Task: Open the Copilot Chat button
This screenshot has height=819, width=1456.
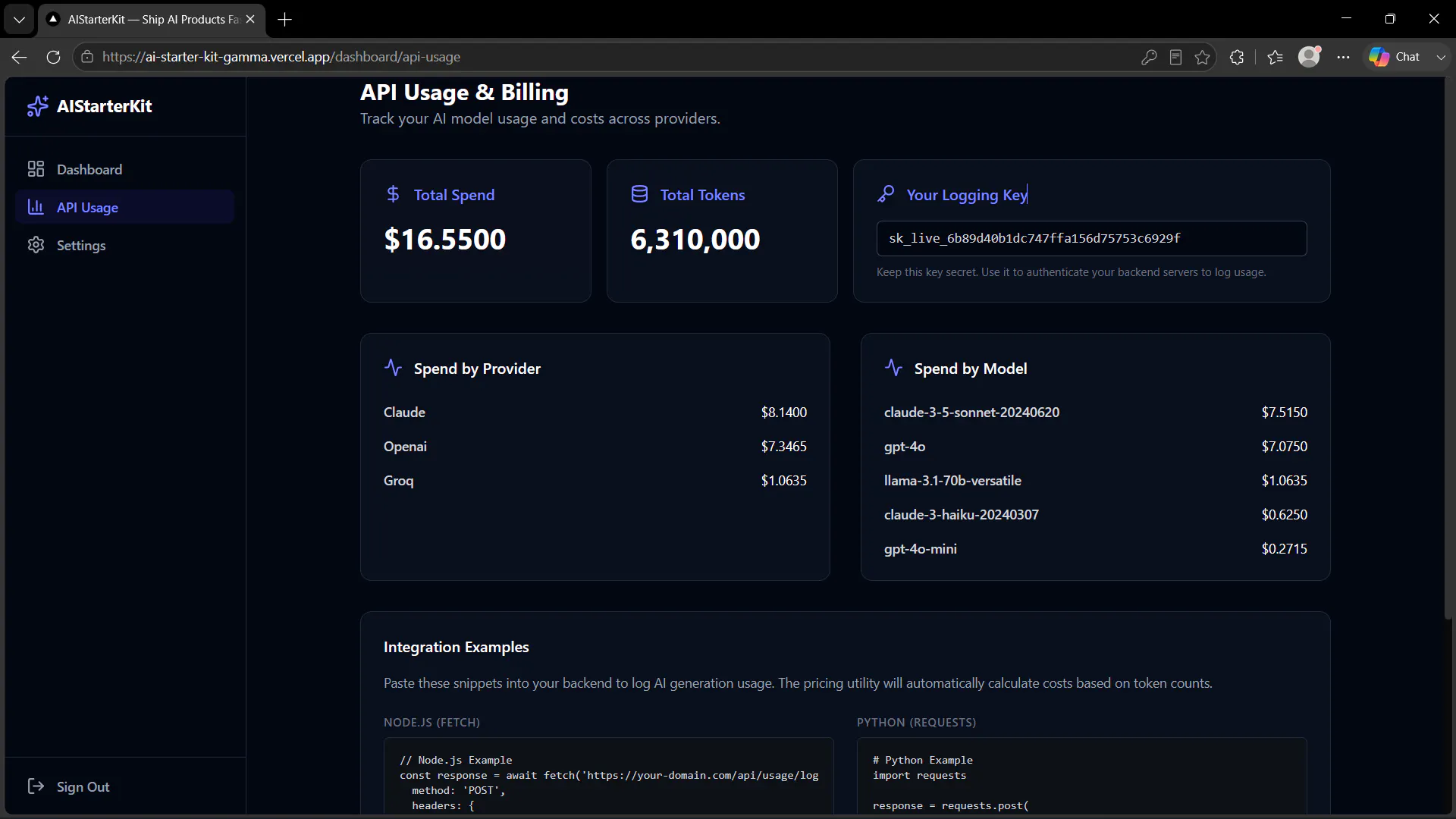Action: pyautogui.click(x=1395, y=57)
